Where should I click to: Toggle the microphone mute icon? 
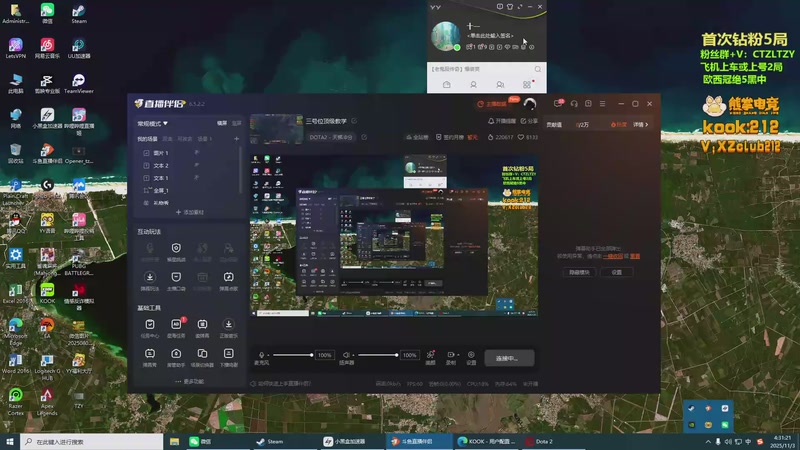pyautogui.click(x=261, y=355)
